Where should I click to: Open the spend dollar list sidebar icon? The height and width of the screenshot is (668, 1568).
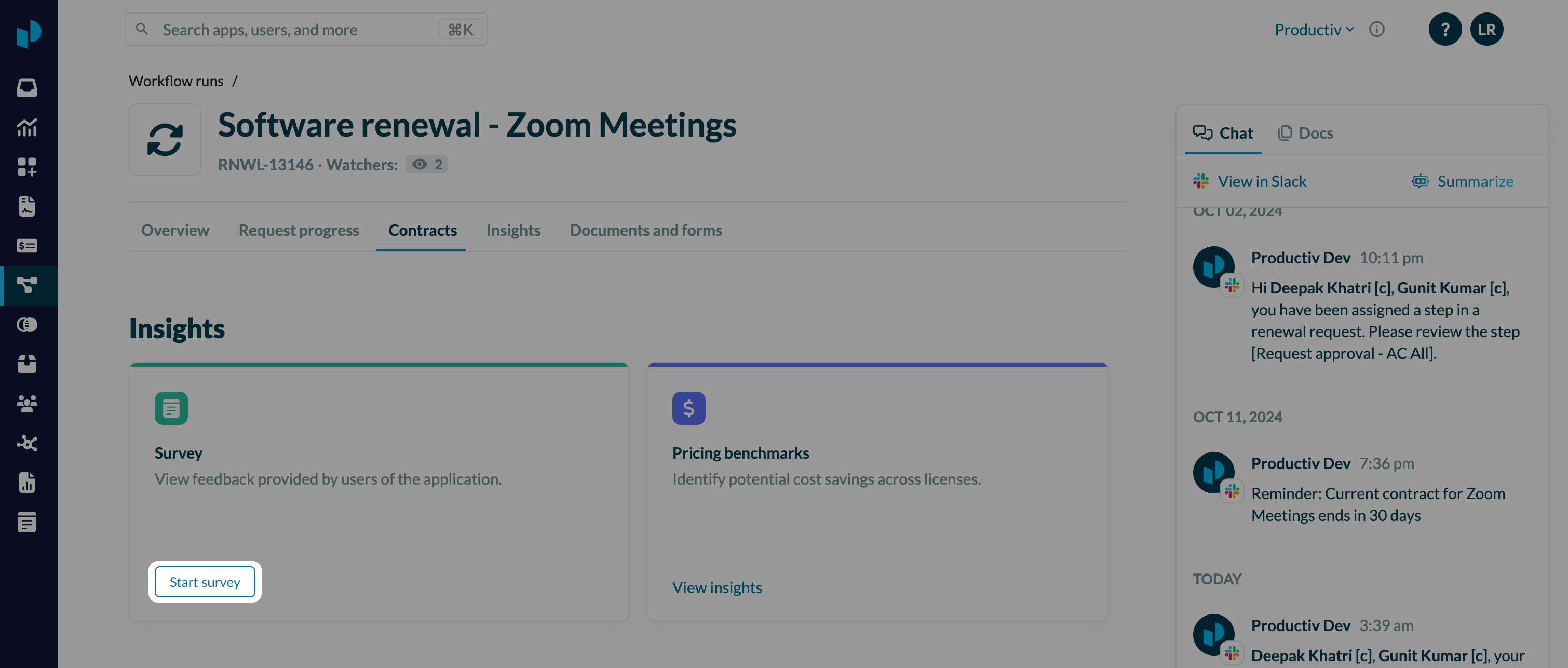tap(27, 246)
